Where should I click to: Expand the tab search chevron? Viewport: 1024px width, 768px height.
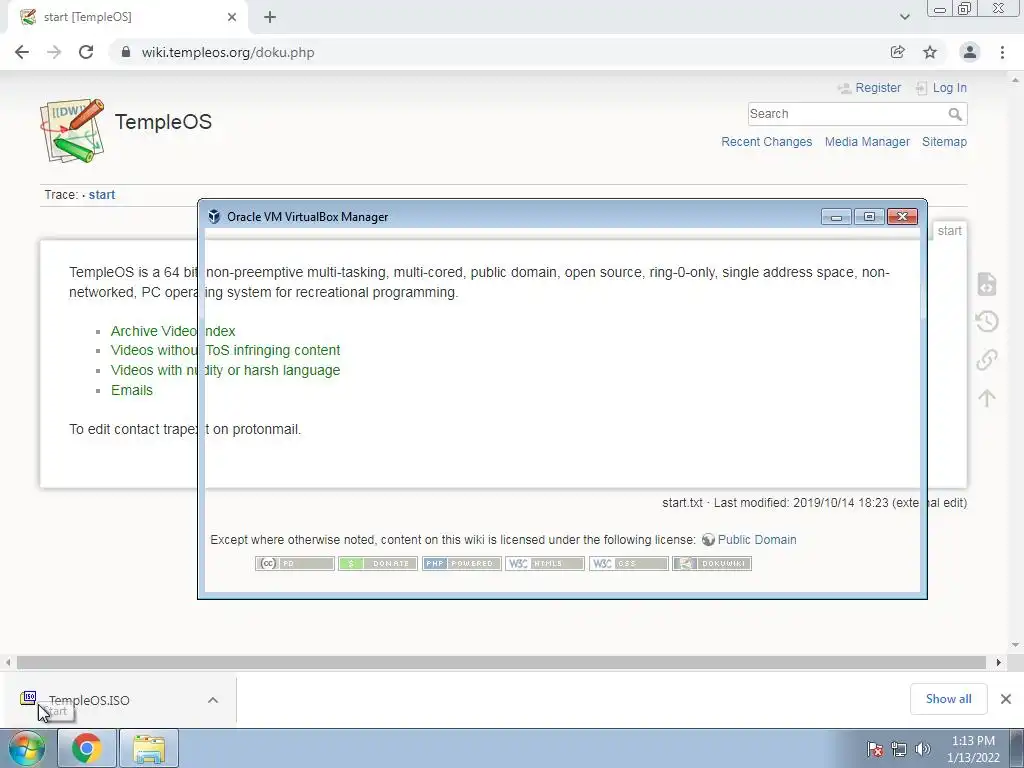point(904,17)
